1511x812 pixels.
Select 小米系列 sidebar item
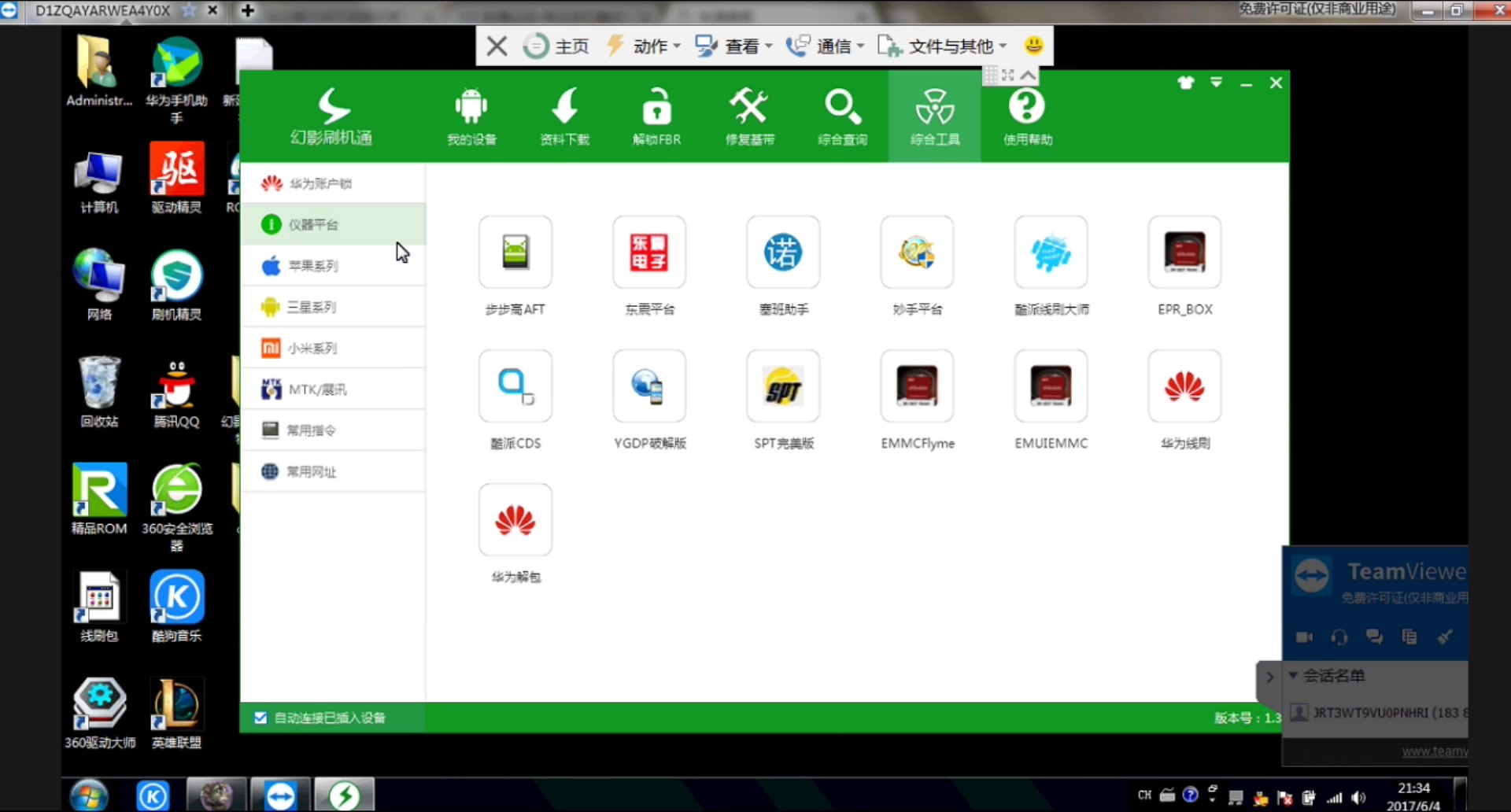(333, 348)
